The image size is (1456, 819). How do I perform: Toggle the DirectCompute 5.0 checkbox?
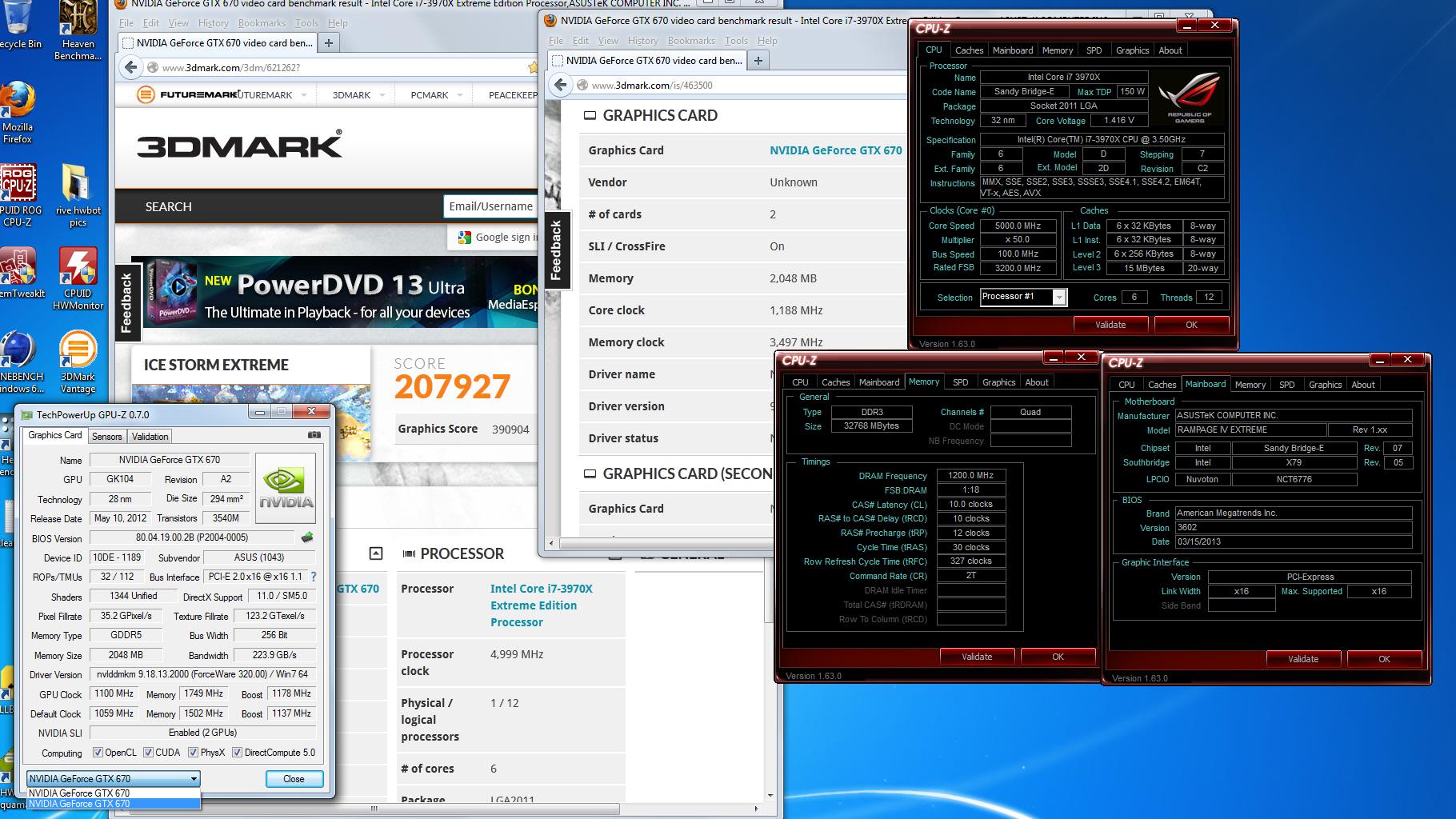237,753
